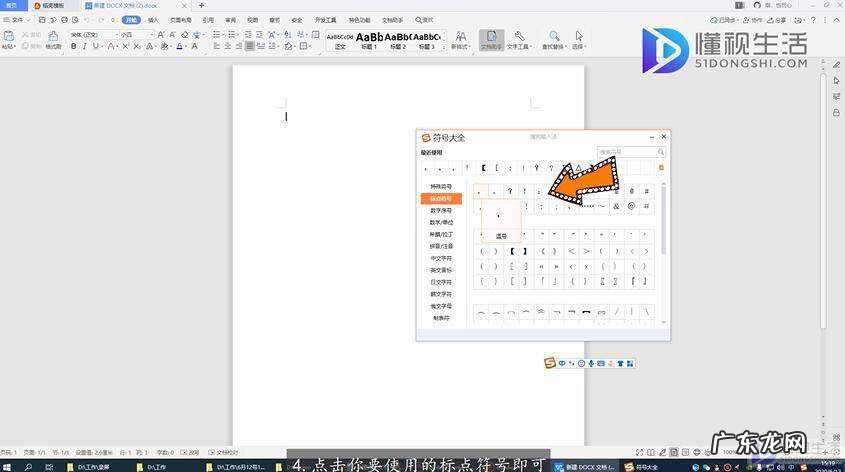The image size is (845, 472).
Task: Switch to the 插入 ribbon tab
Action: point(153,19)
